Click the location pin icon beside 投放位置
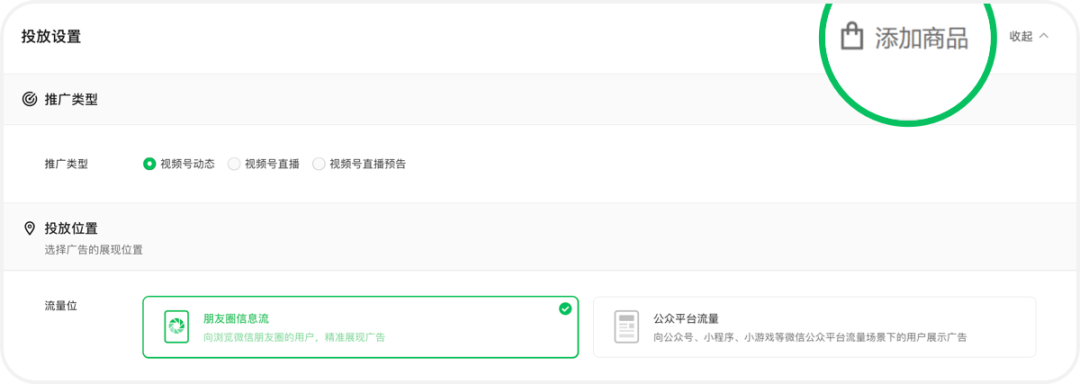The height and width of the screenshot is (384, 1080). (x=29, y=228)
